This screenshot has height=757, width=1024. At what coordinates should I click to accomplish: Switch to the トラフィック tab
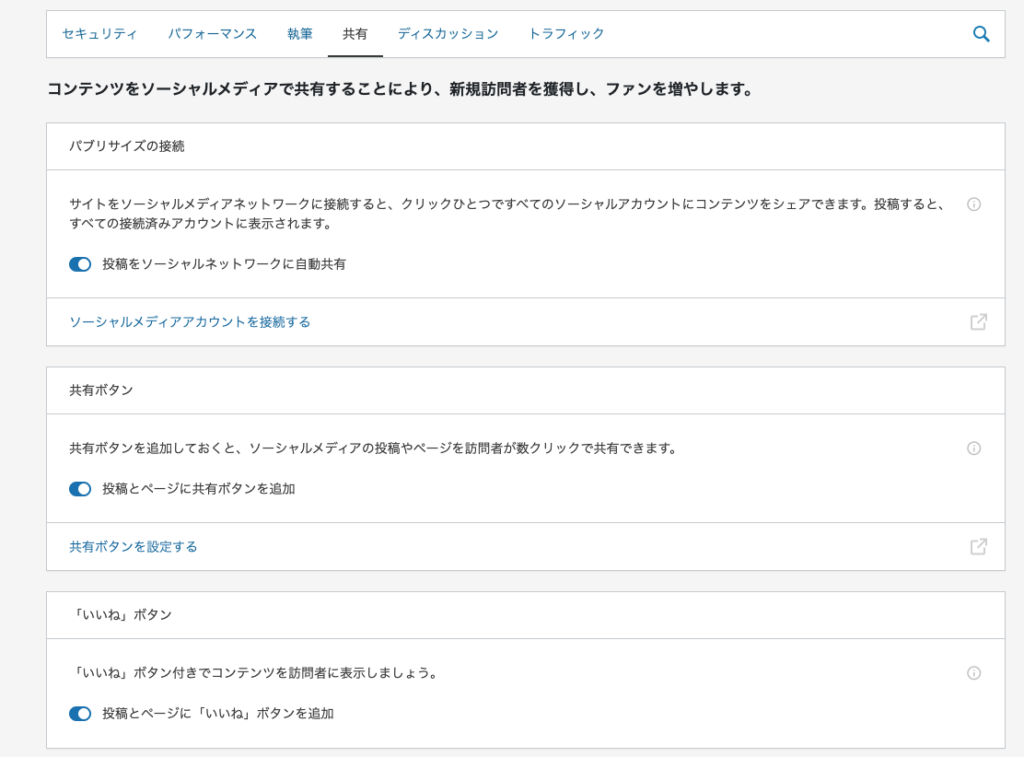[x=566, y=34]
